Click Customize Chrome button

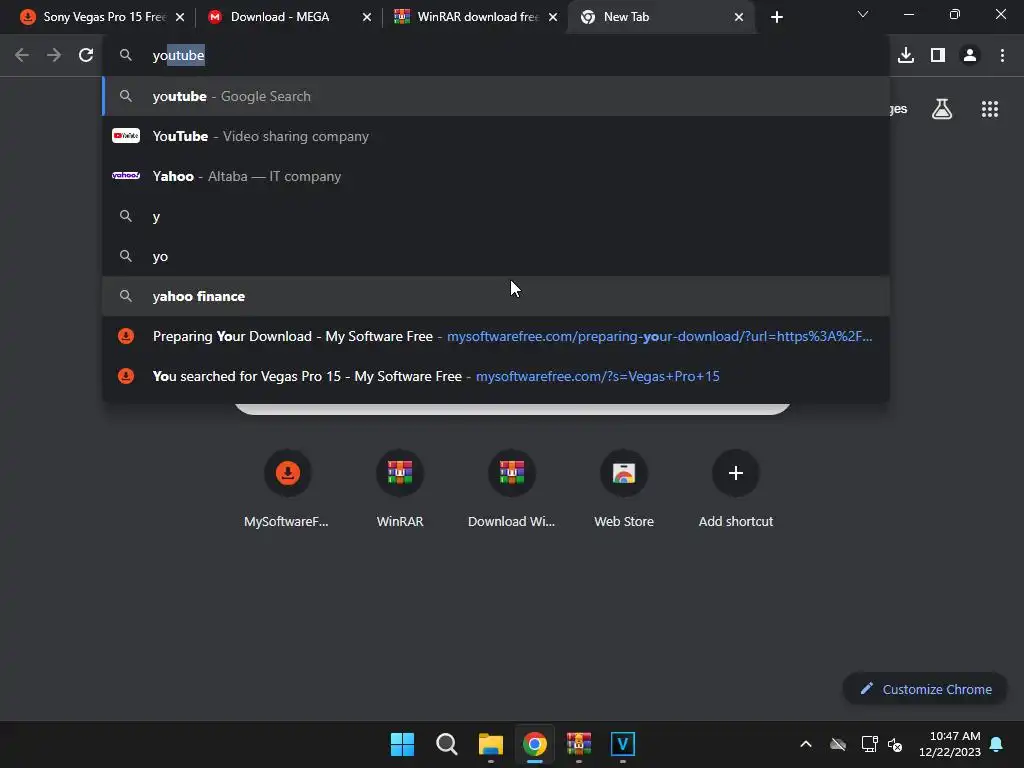(x=925, y=689)
